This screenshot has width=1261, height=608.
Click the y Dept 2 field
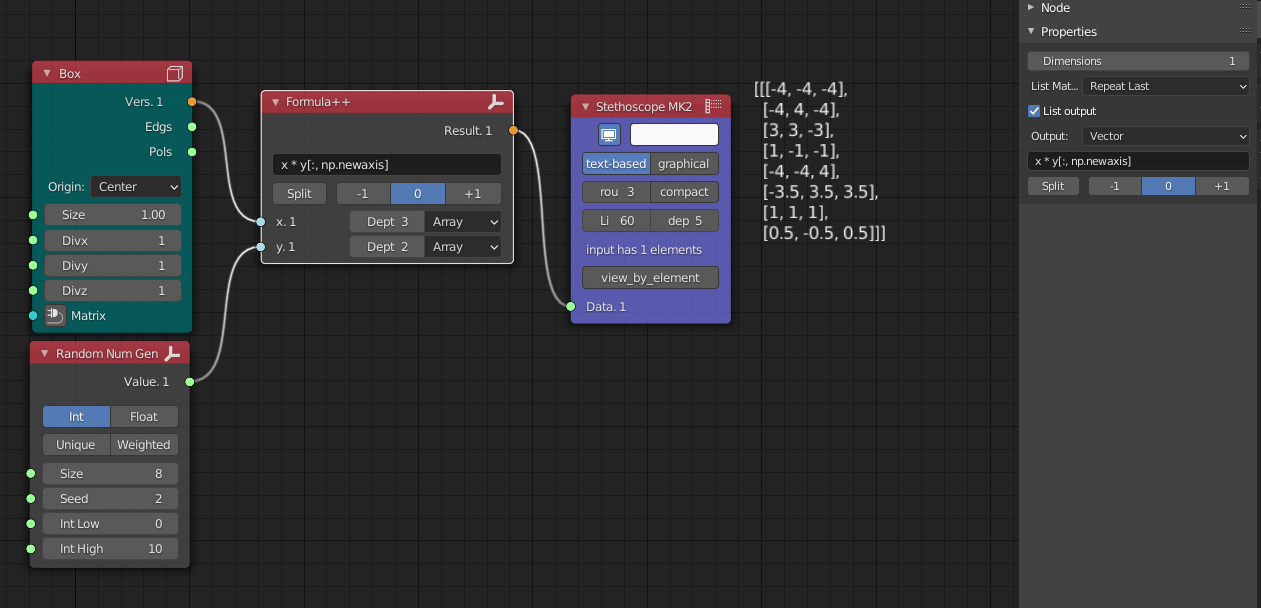[x=387, y=247]
